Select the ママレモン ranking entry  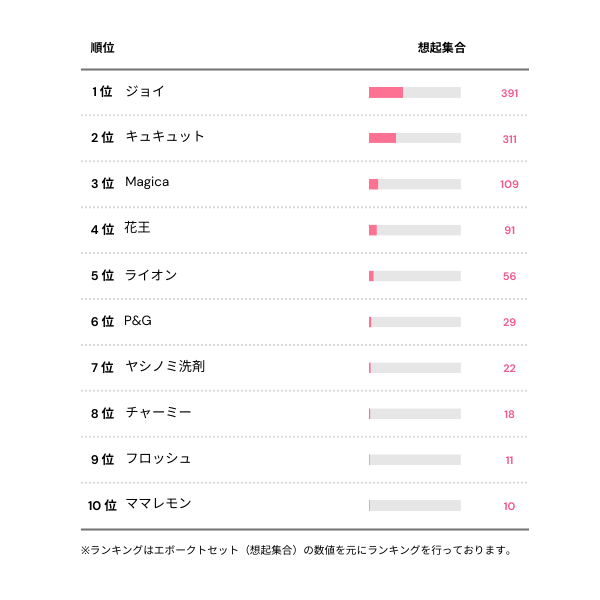pos(158,505)
